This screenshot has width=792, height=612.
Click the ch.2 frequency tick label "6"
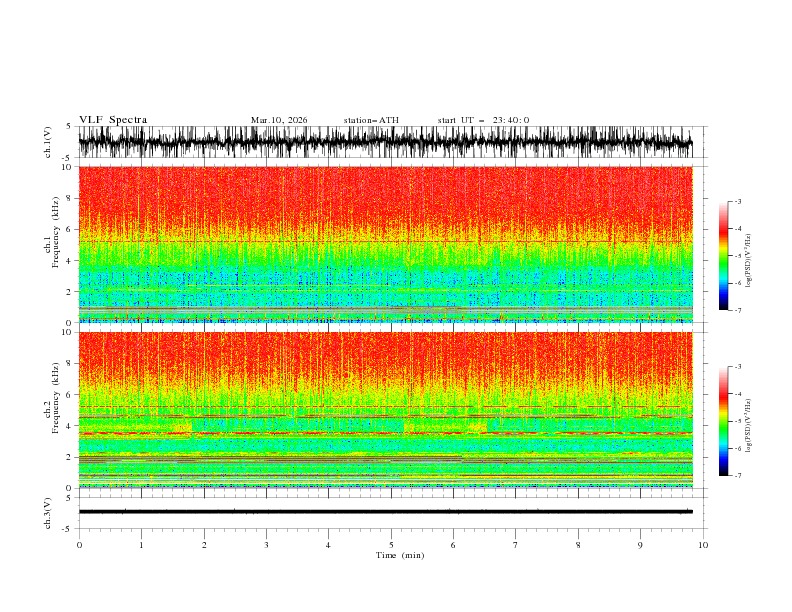point(69,395)
